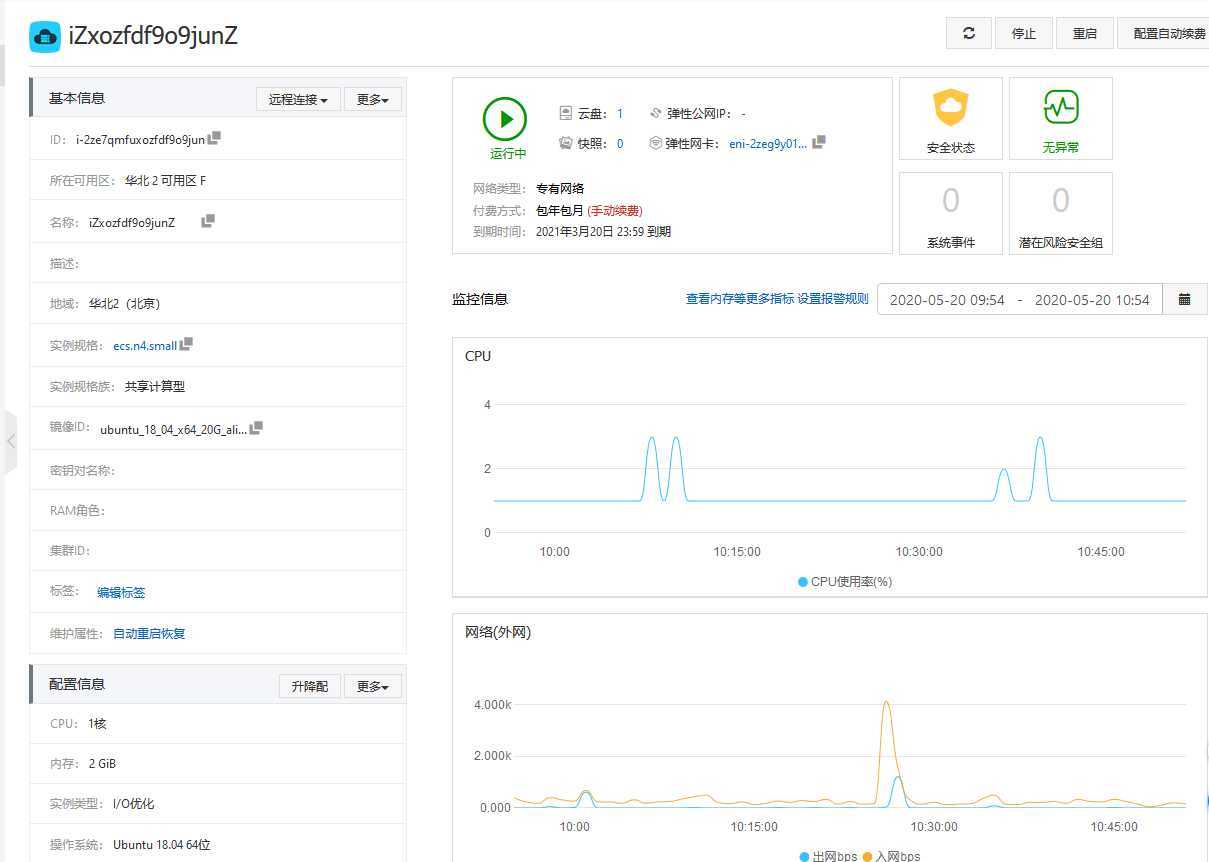
Task: Click the elastic public IP icon
Action: (x=656, y=113)
